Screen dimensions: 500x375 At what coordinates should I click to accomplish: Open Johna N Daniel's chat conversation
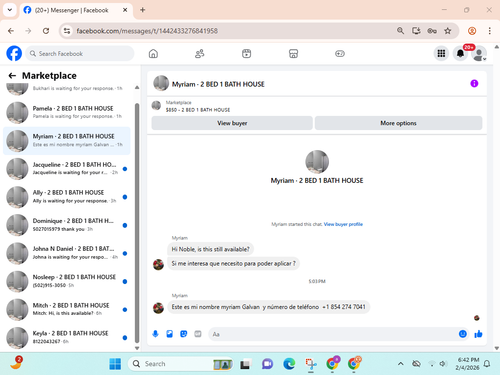click(67, 253)
